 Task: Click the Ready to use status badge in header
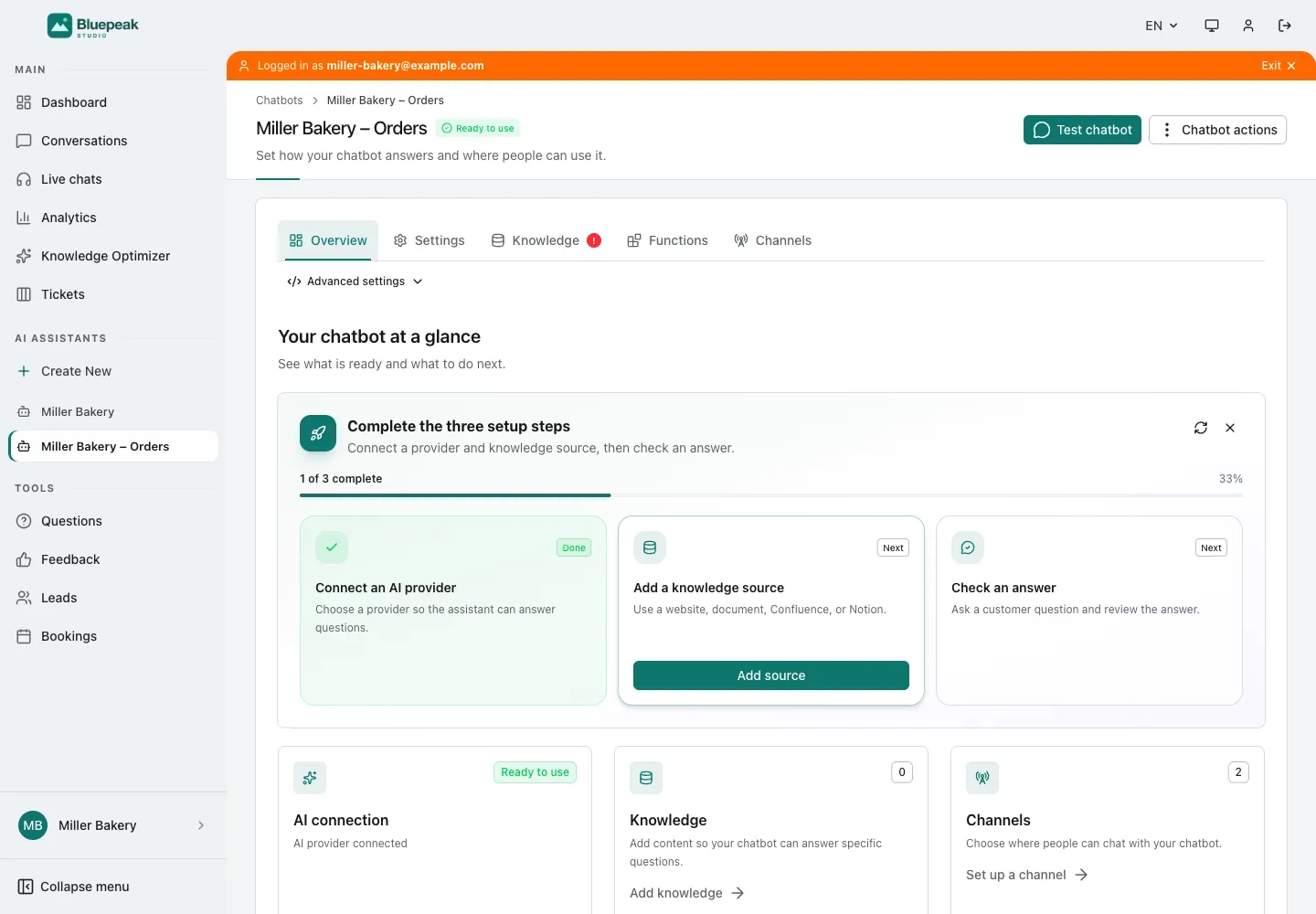click(x=478, y=128)
